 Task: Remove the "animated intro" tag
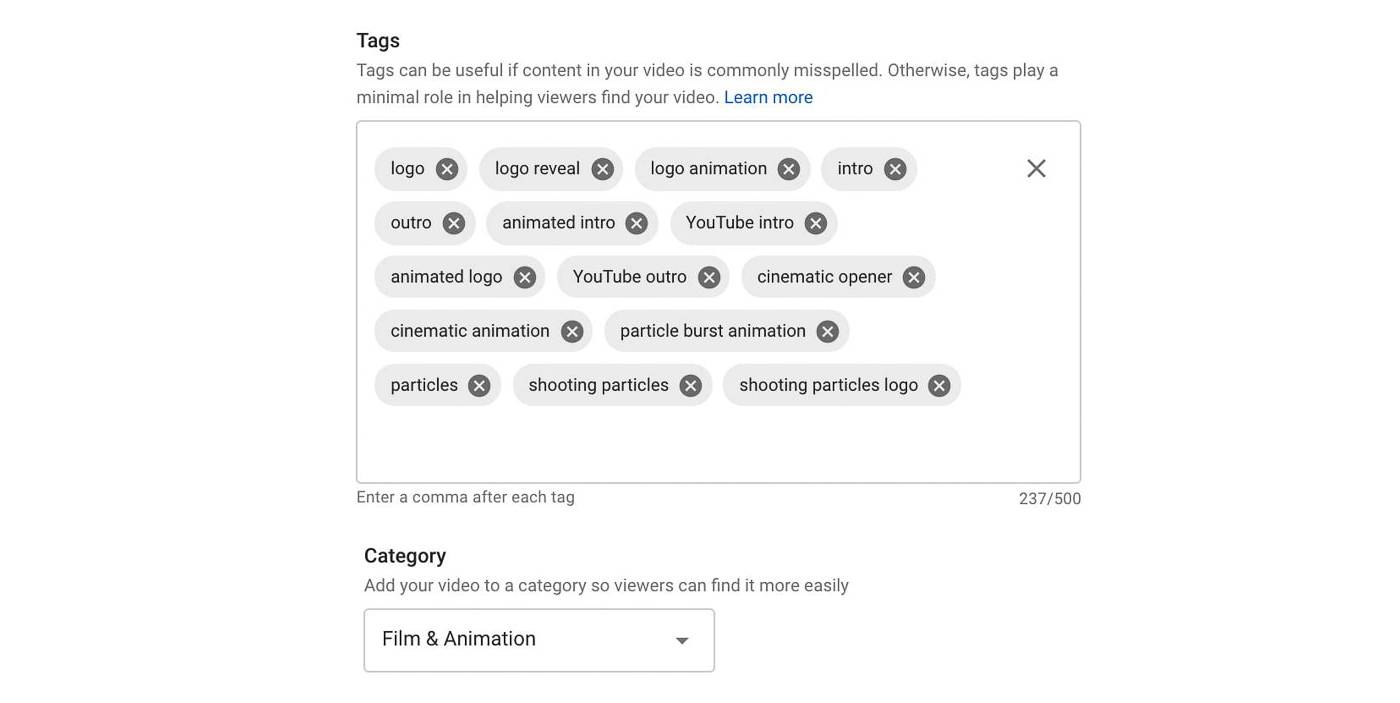637,222
